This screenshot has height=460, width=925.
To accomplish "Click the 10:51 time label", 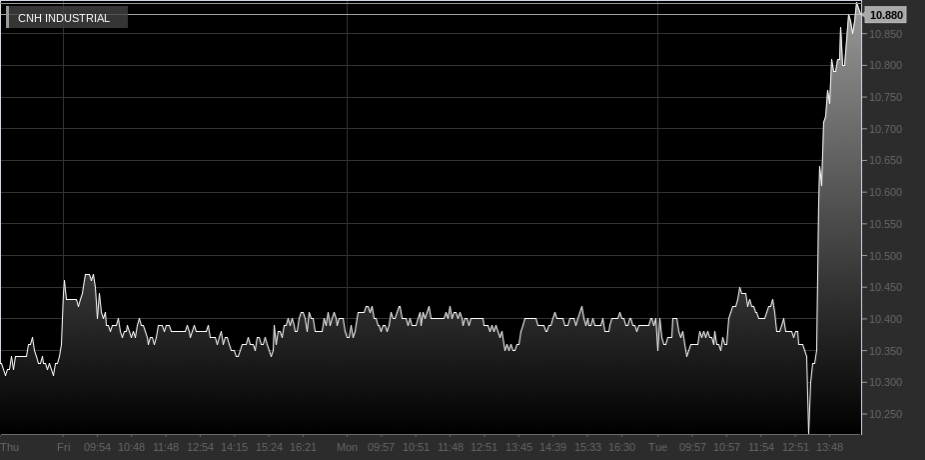I will pos(416,447).
